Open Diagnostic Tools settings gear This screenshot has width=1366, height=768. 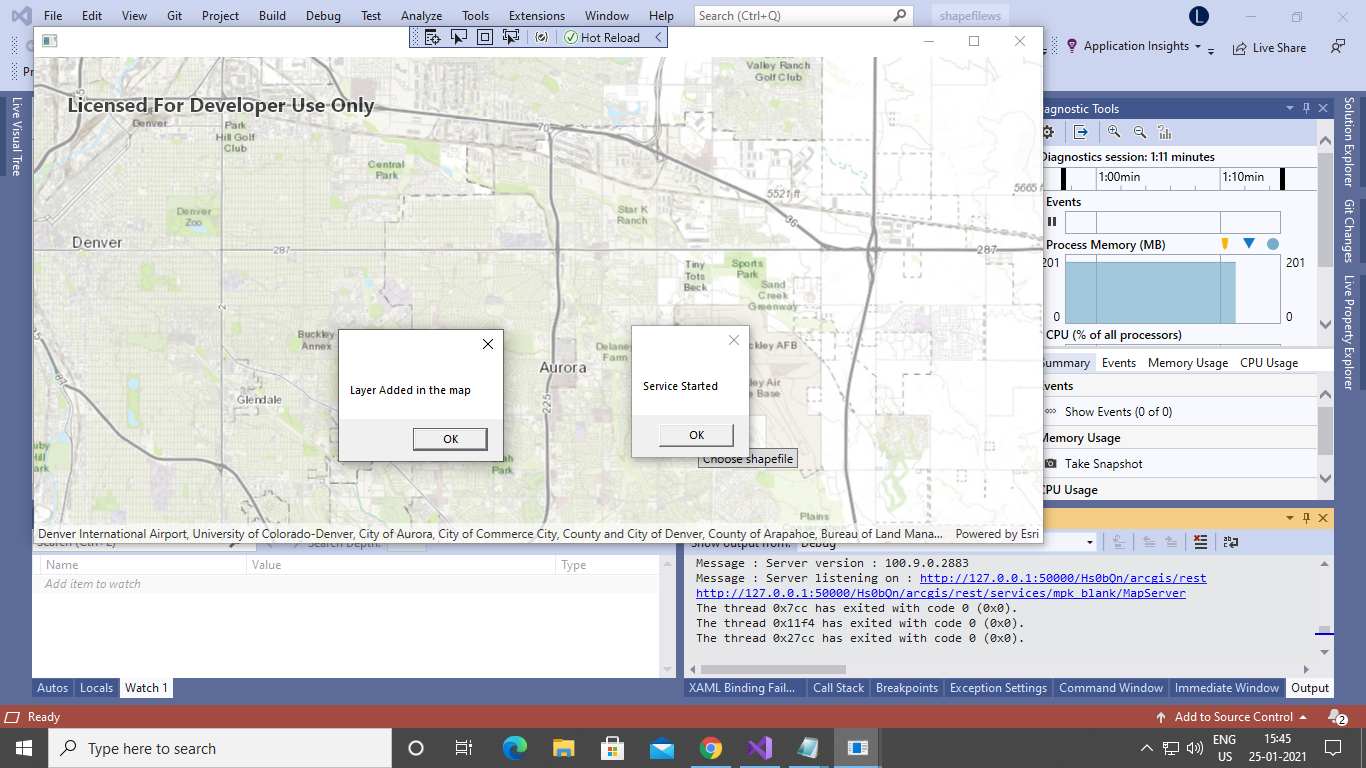point(1046,131)
